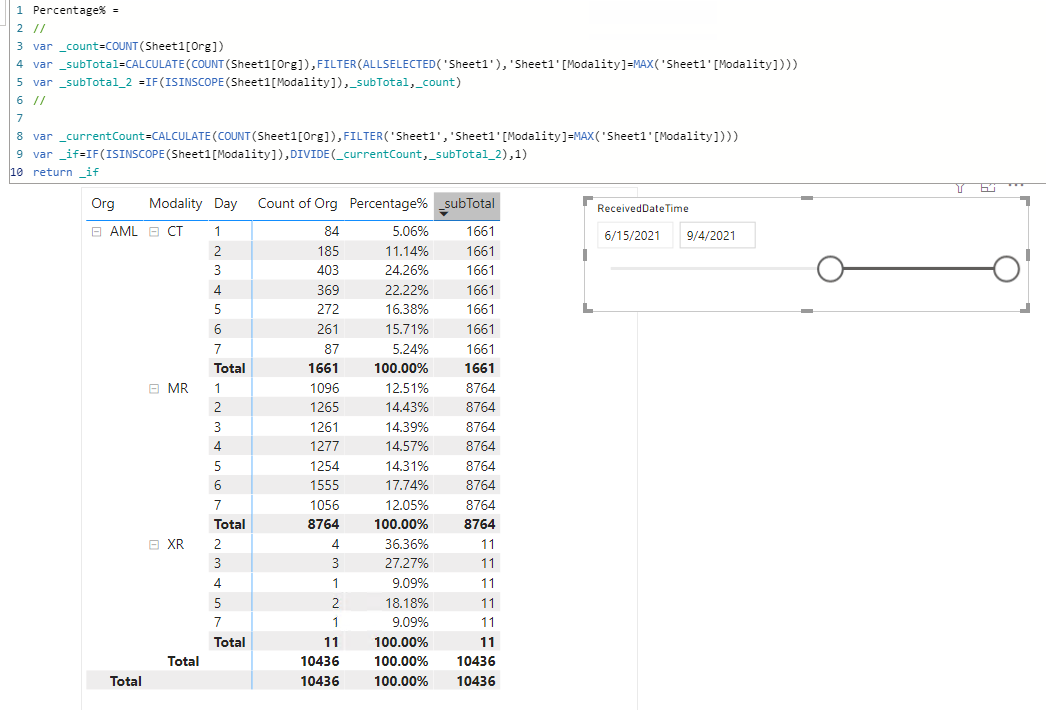Image resolution: width=1046 pixels, height=710 pixels.
Task: Grab the slicer's top-left corner handle
Action: tap(588, 201)
